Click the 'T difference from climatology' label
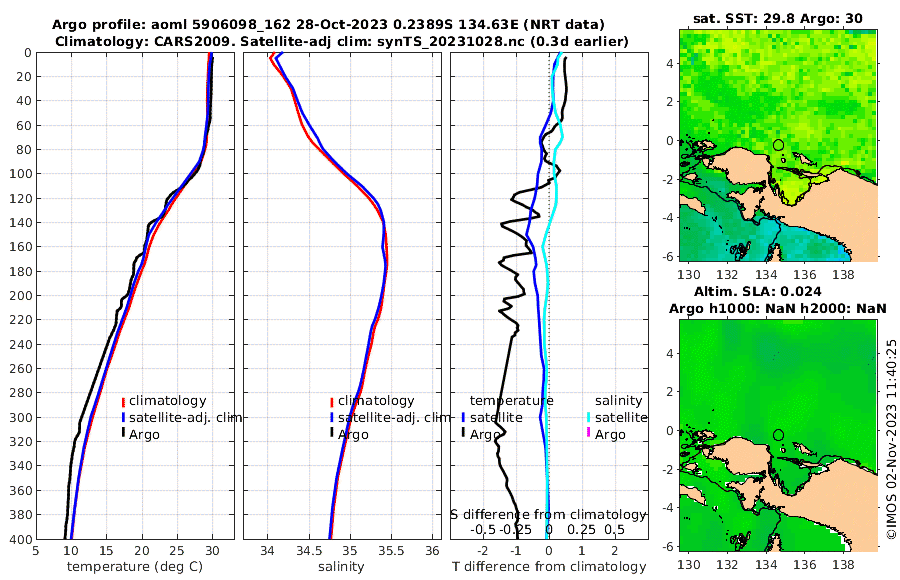Image resolution: width=900 pixels, height=580 pixels. coord(549,567)
